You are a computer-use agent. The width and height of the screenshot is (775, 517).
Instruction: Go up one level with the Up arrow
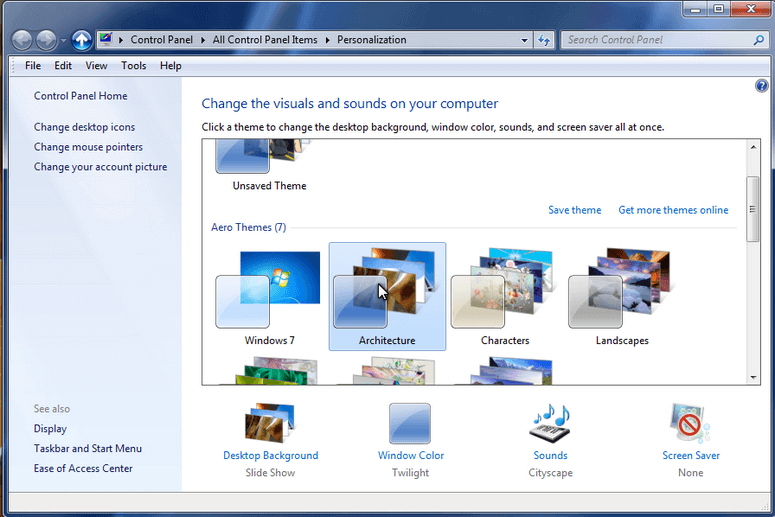click(x=82, y=40)
